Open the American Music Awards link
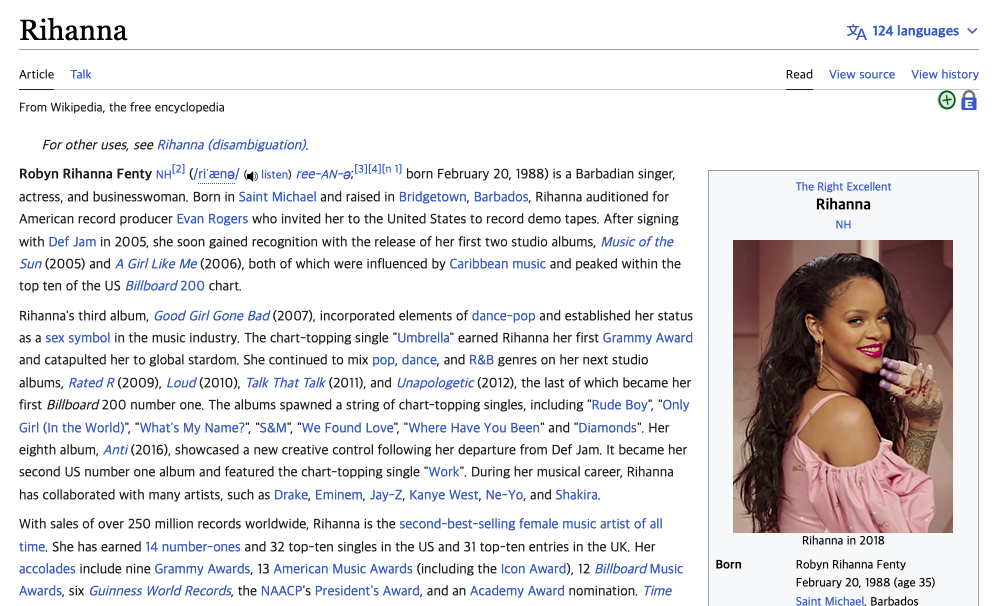This screenshot has width=996, height=606. pos(343,569)
